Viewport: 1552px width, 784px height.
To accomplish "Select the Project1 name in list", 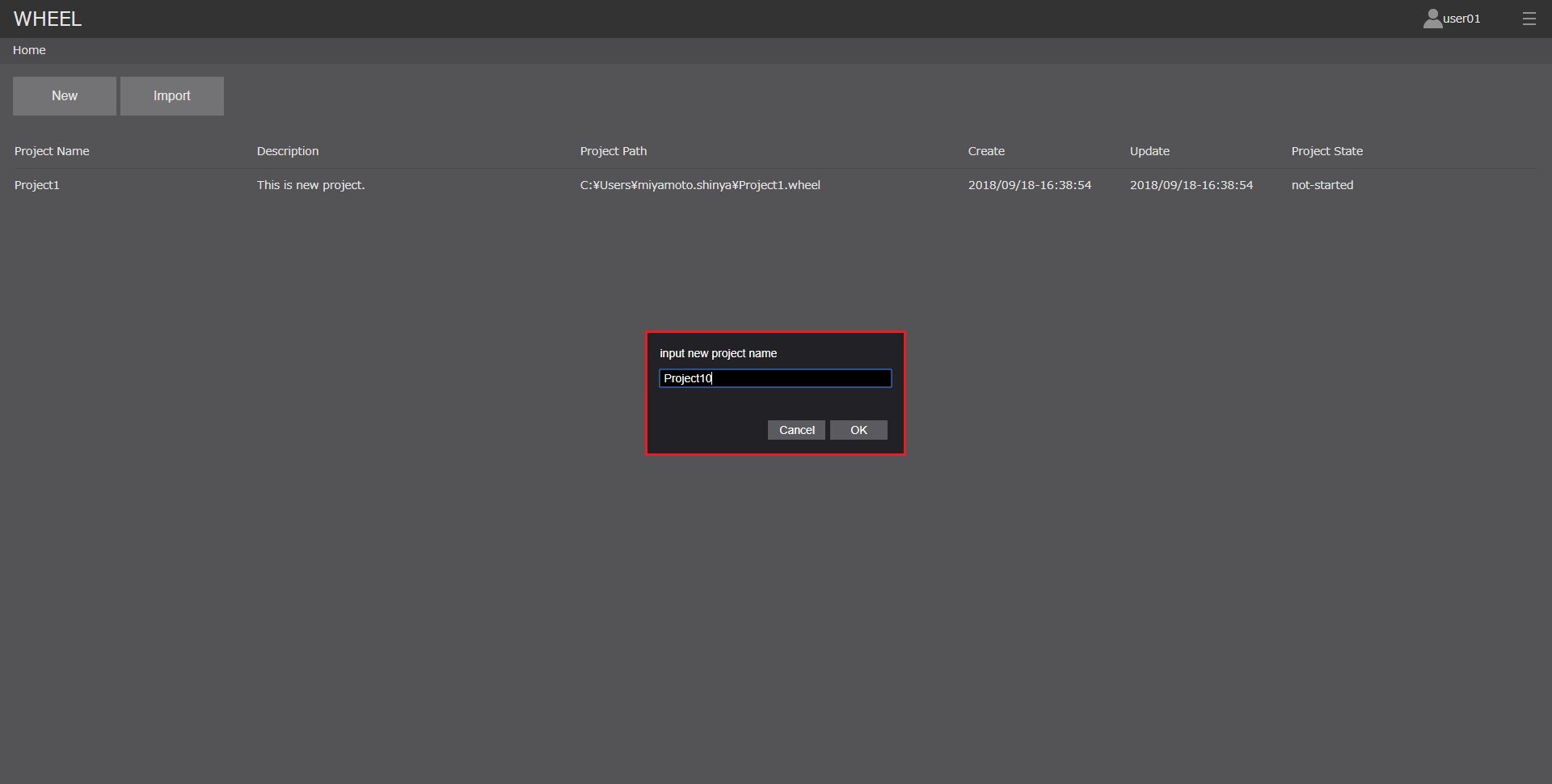I will tap(37, 185).
